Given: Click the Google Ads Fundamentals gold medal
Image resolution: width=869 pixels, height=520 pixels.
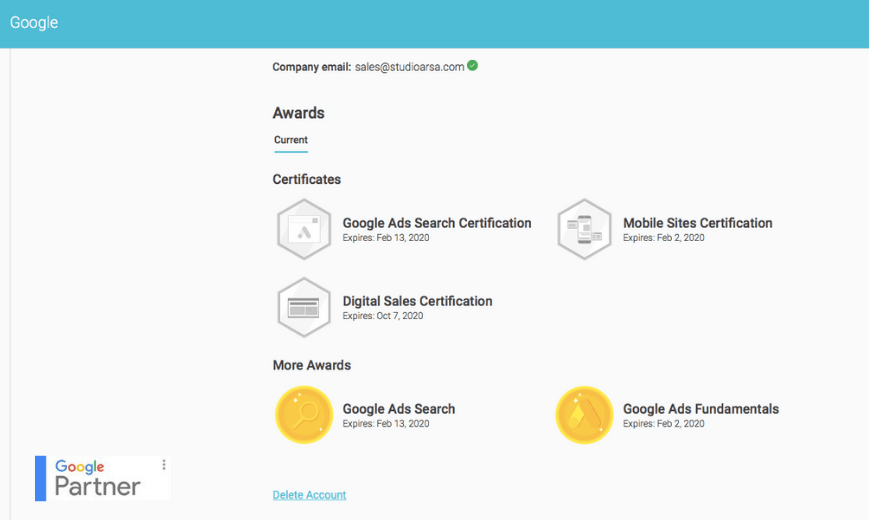Looking at the screenshot, I should [x=584, y=415].
